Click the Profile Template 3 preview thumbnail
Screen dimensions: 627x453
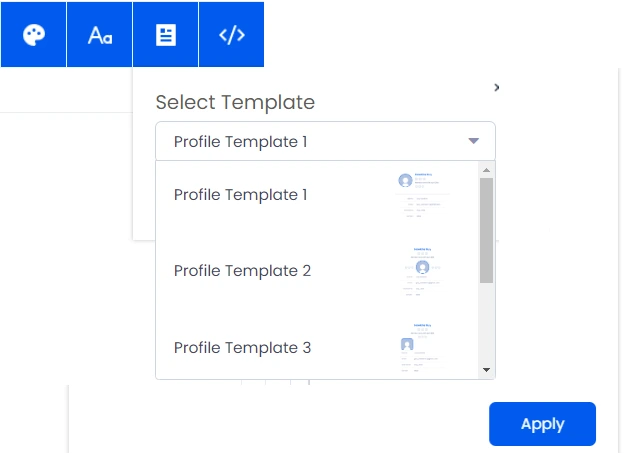click(x=421, y=347)
